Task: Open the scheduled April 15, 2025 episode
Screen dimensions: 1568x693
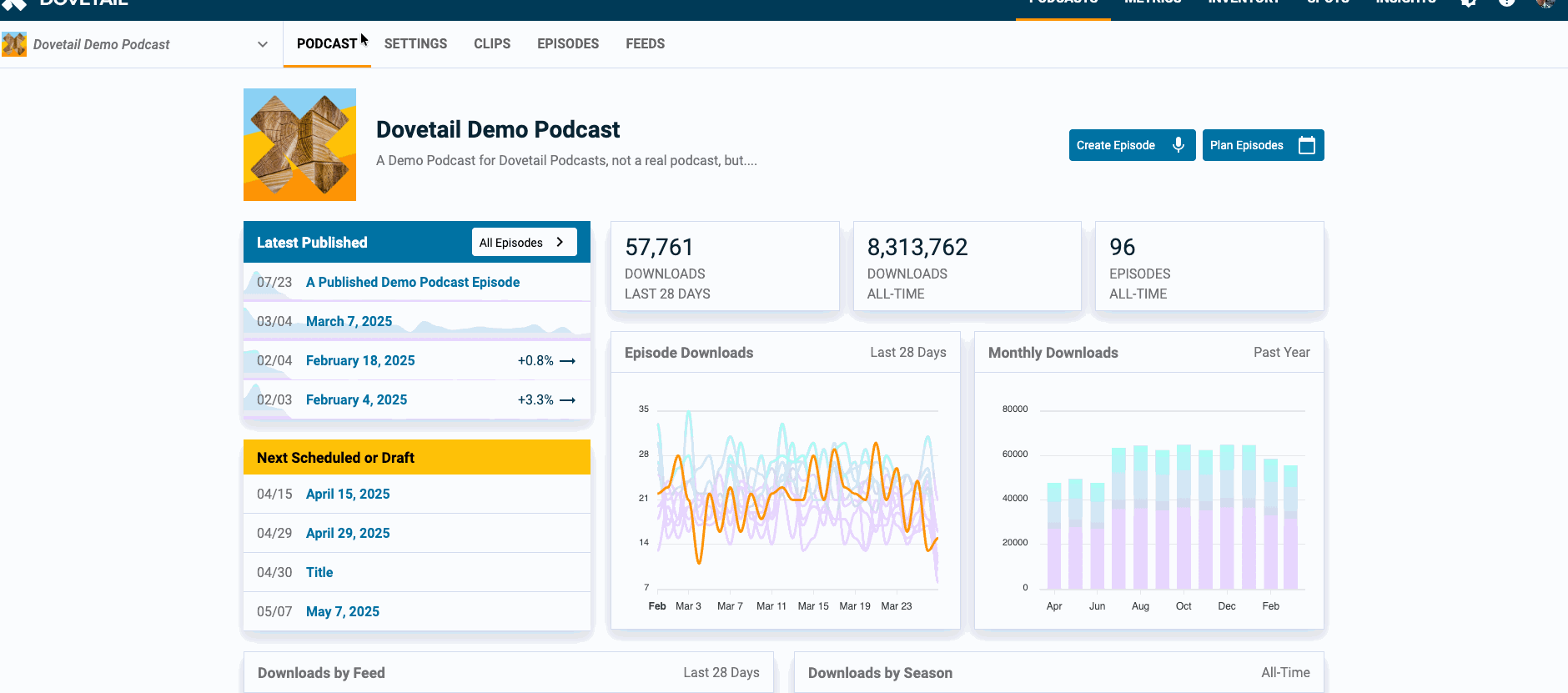Action: [x=348, y=495]
